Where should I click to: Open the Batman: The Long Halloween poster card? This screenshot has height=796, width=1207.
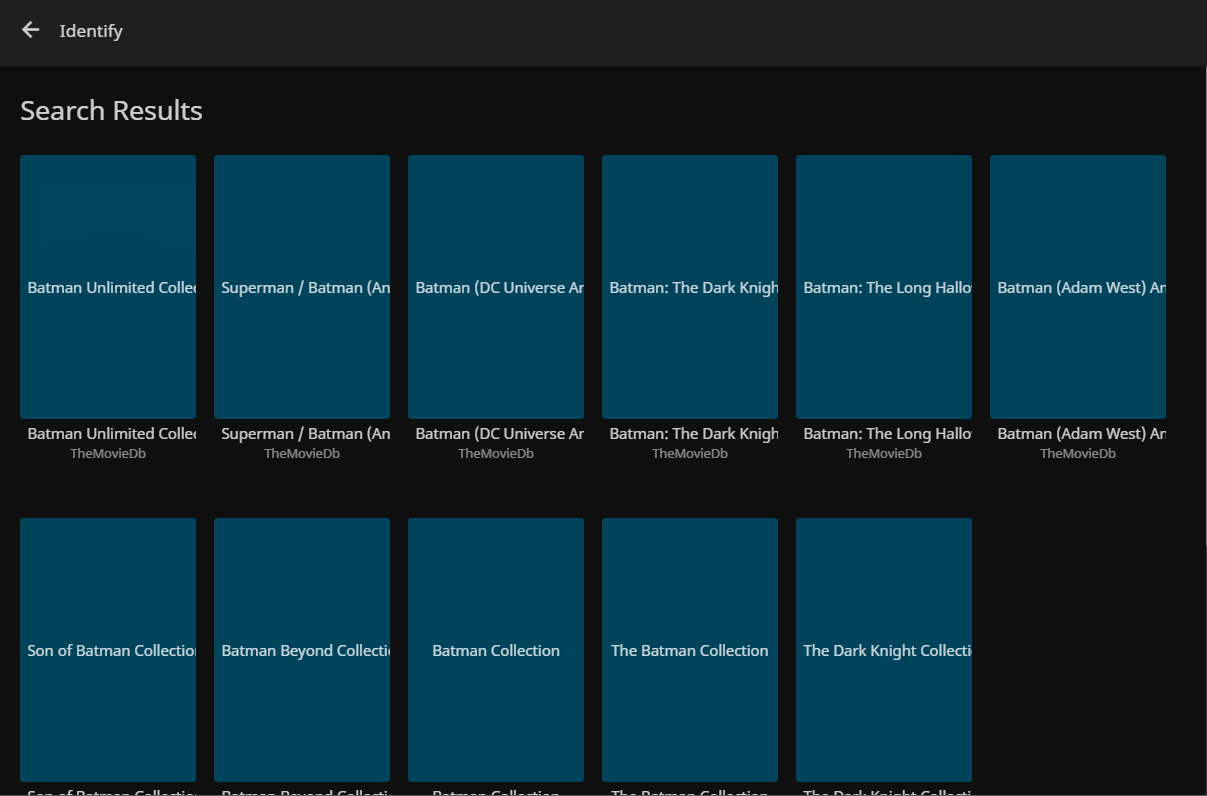(x=884, y=286)
